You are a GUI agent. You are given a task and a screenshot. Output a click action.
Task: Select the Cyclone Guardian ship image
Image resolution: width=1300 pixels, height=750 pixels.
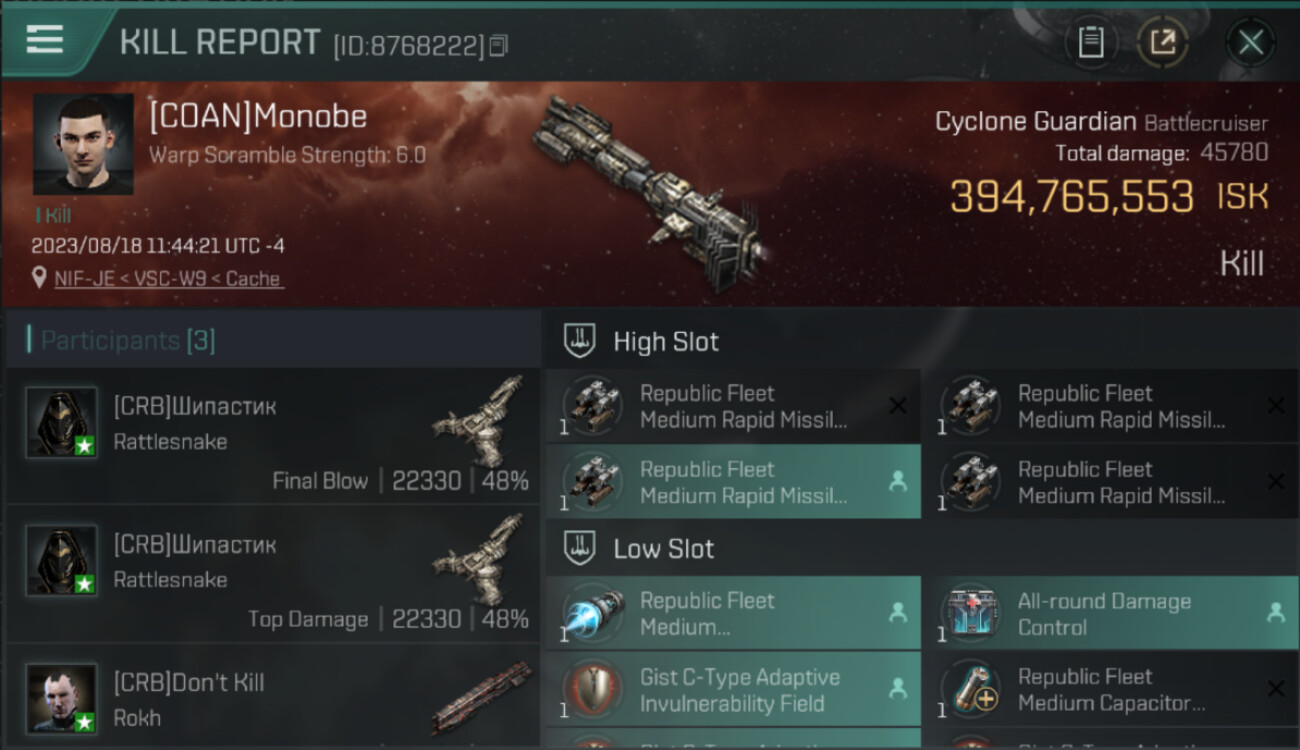point(650,192)
